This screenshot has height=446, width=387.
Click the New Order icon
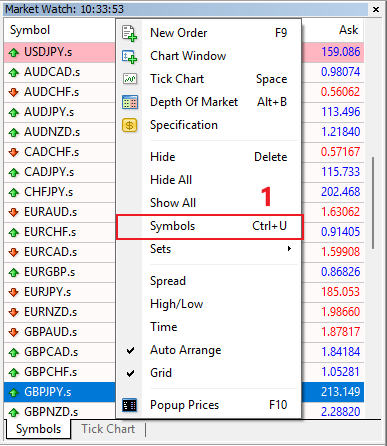tap(129, 33)
